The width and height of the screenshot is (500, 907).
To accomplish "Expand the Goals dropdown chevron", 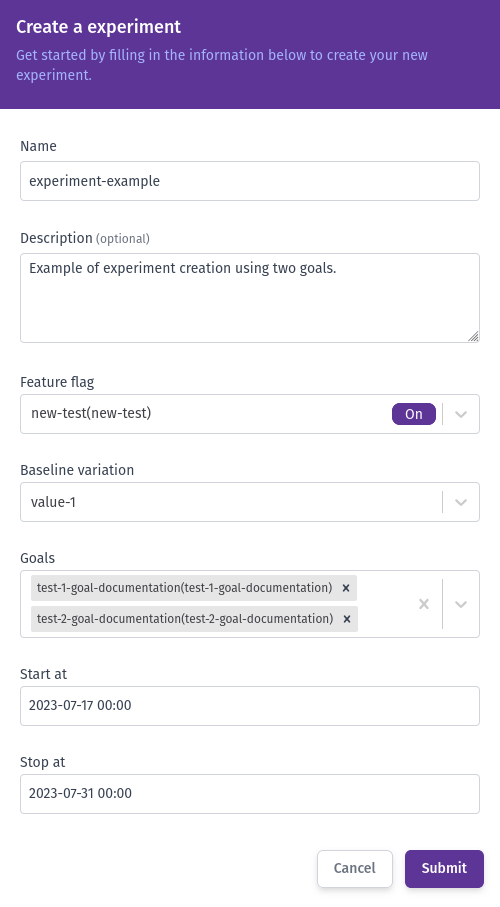I will pyautogui.click(x=461, y=604).
